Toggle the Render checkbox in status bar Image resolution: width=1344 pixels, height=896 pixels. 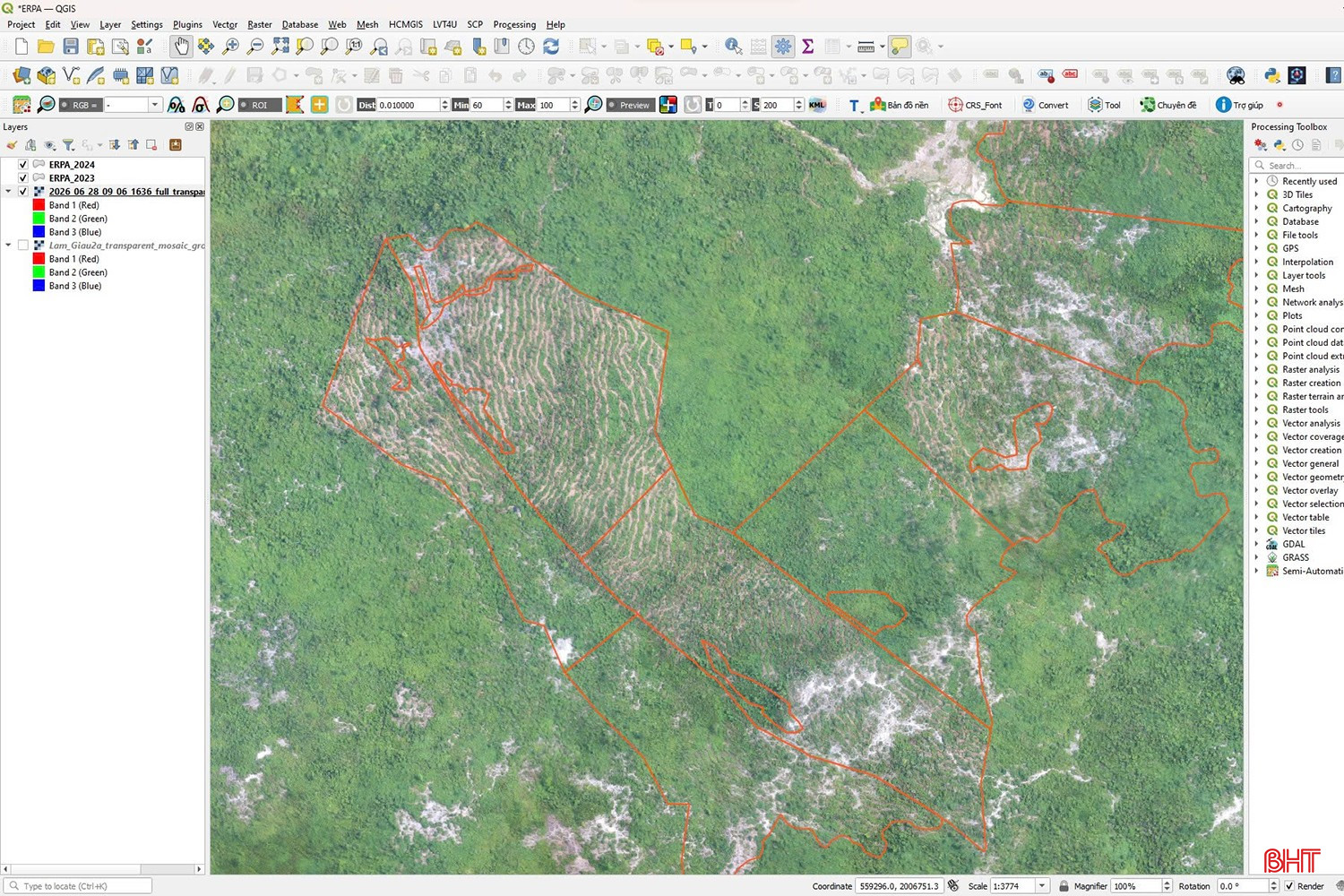1289,886
